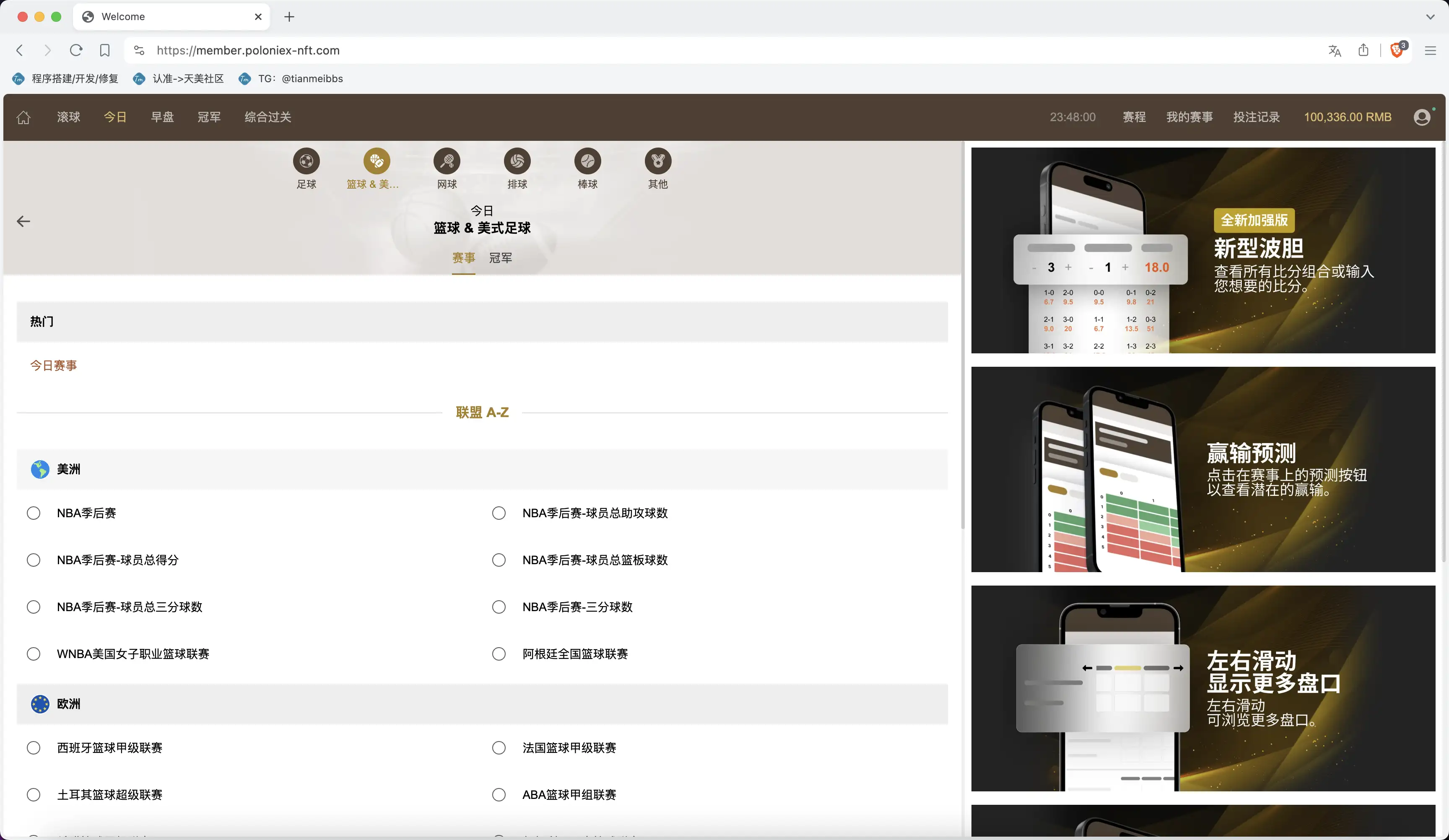Viewport: 1449px width, 840px height.
Task: Select WNBA美国女子职业篮球联赛 radio button
Action: coord(34,654)
